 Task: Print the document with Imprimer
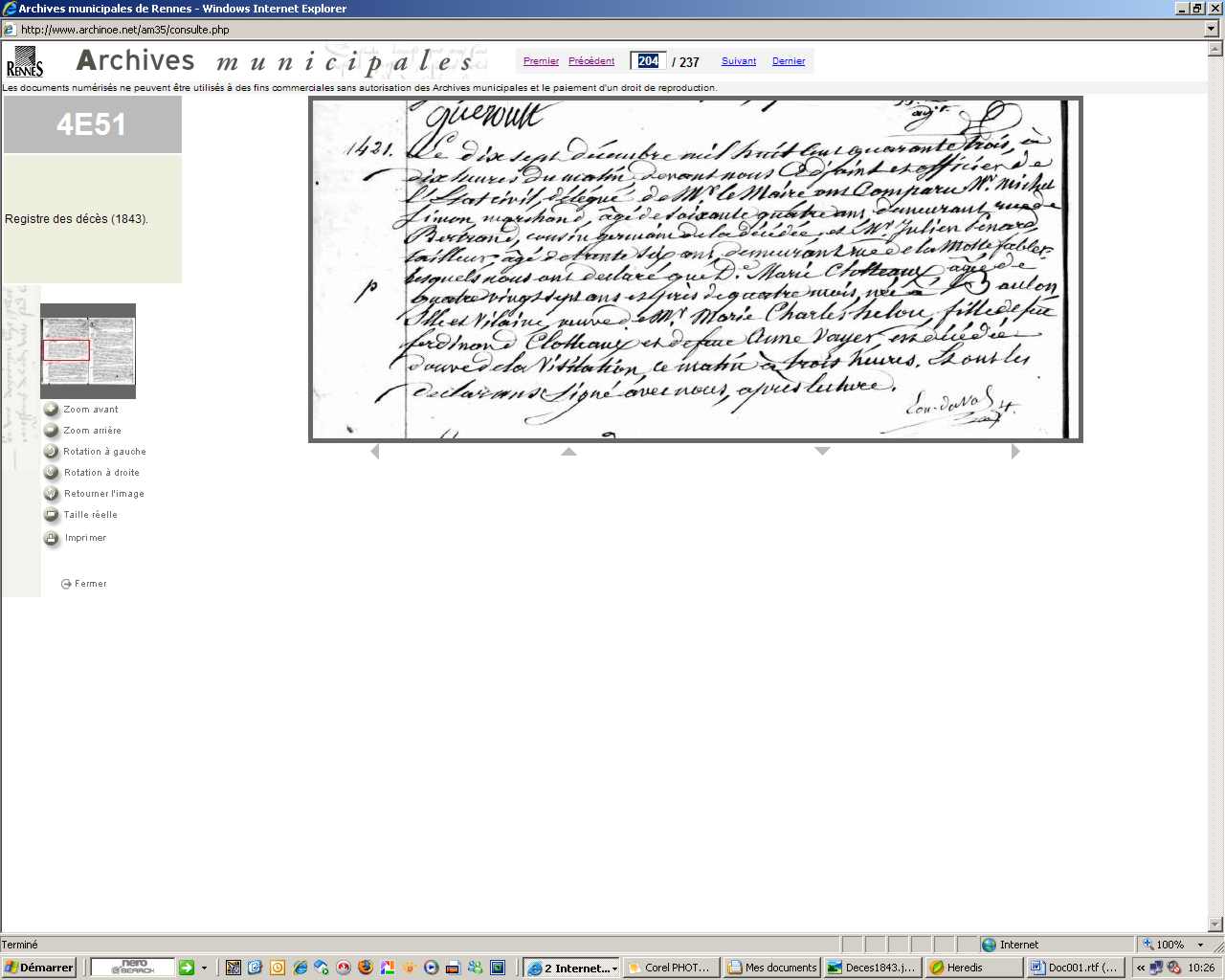point(52,539)
